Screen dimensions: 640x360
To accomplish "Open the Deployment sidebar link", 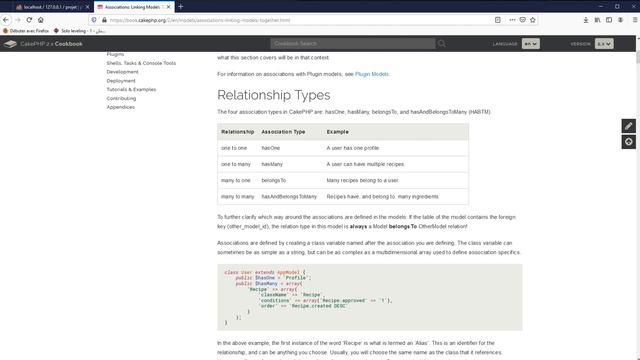I will (121, 81).
